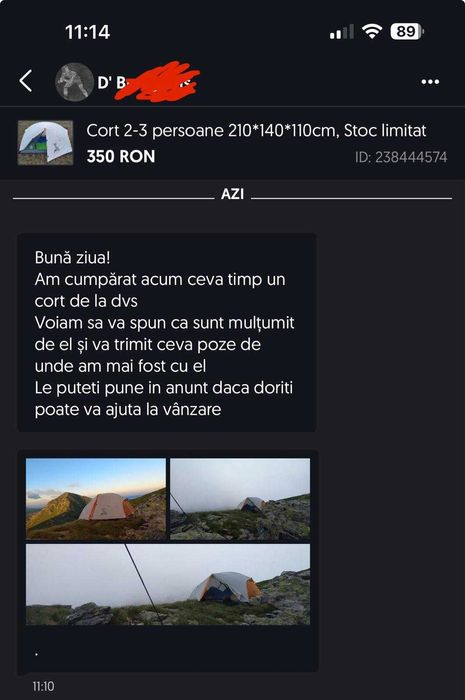Tap the 350 RON price
Screen dimensions: 465x700
point(121,156)
